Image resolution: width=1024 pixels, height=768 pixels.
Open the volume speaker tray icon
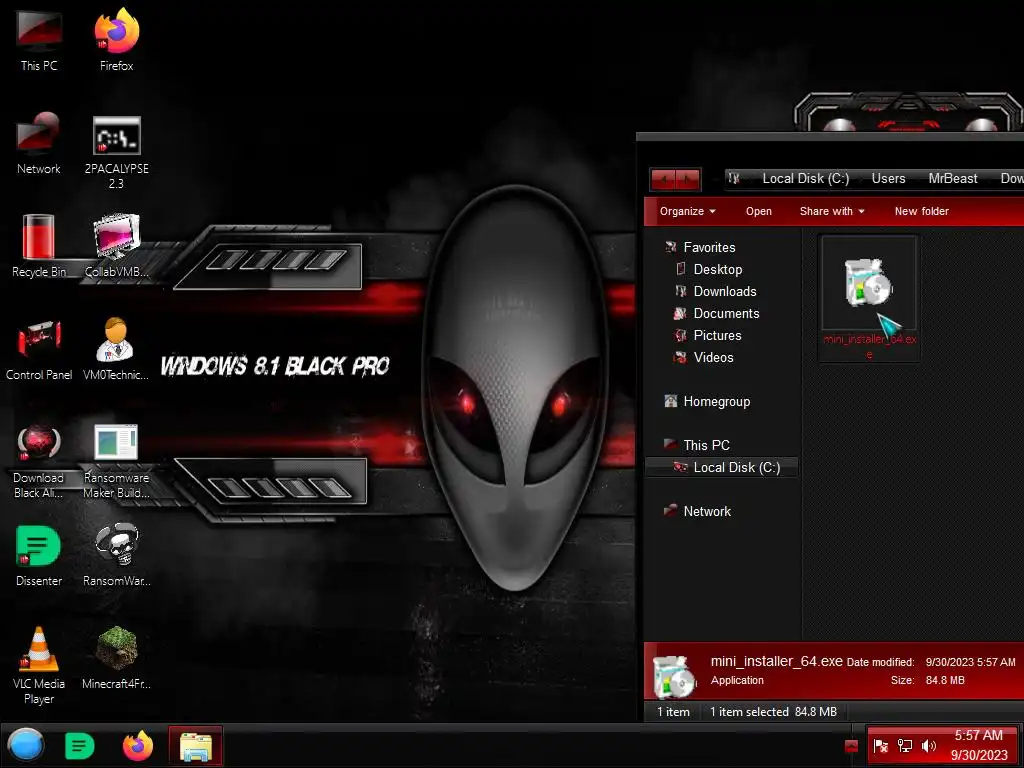(x=929, y=746)
